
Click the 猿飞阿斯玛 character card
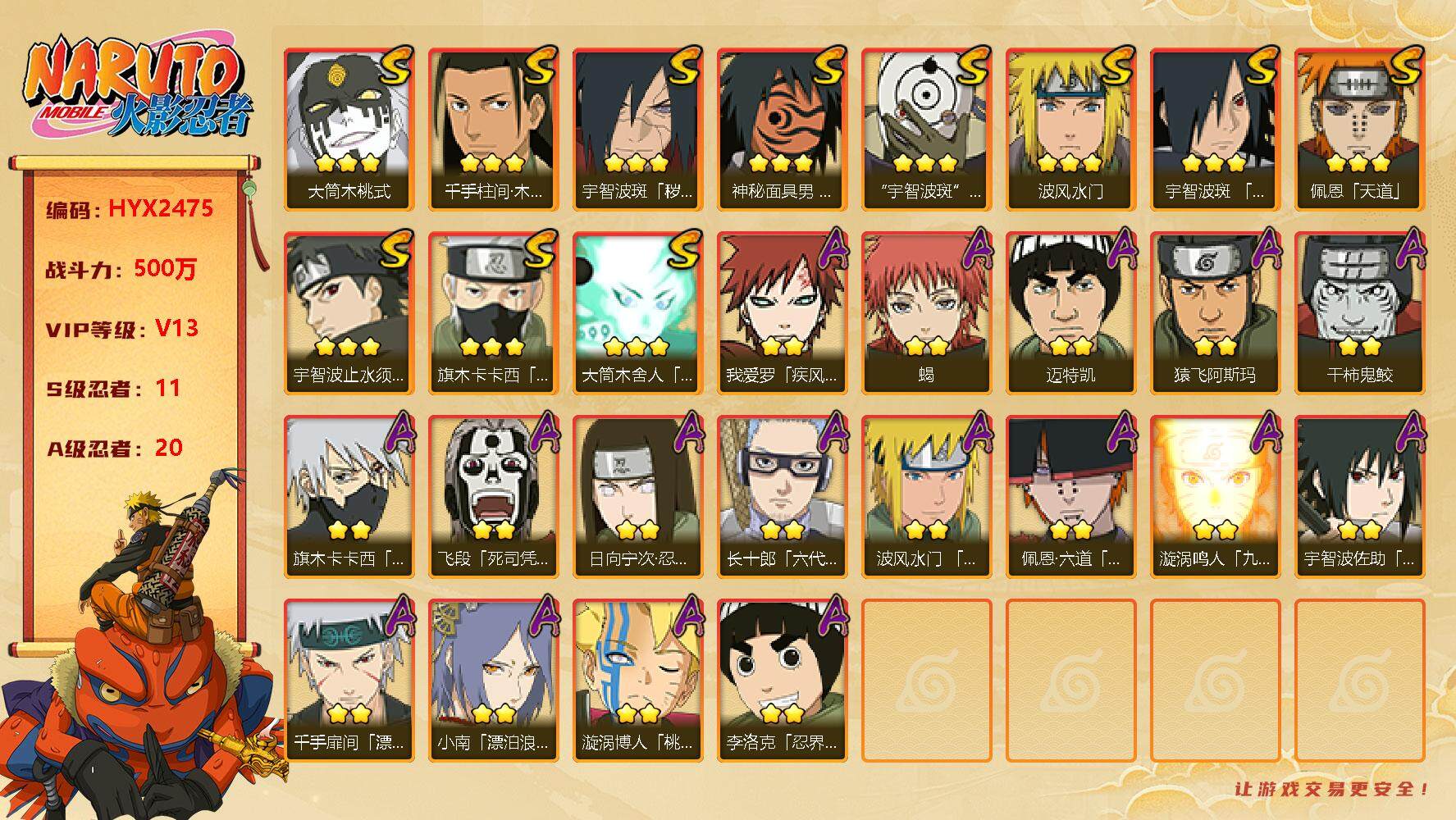pyautogui.click(x=1215, y=313)
